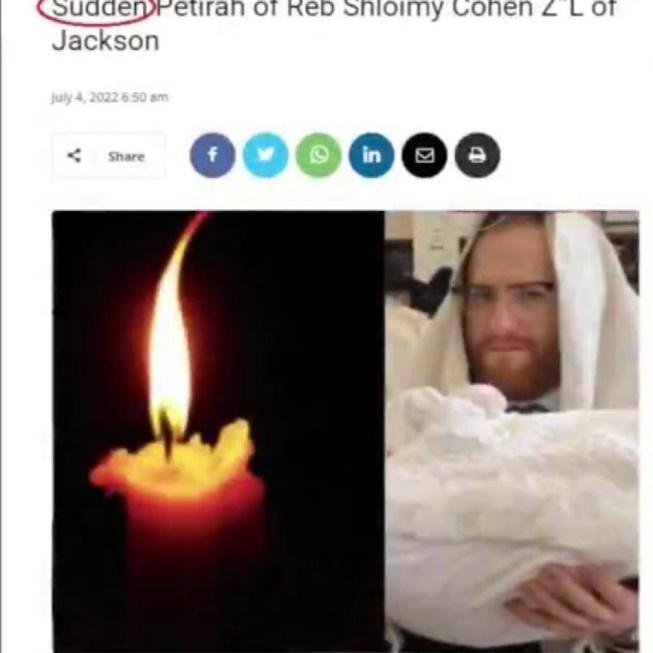The image size is (653, 653).
Task: Open the photo of the bearded man
Action: (512, 431)
